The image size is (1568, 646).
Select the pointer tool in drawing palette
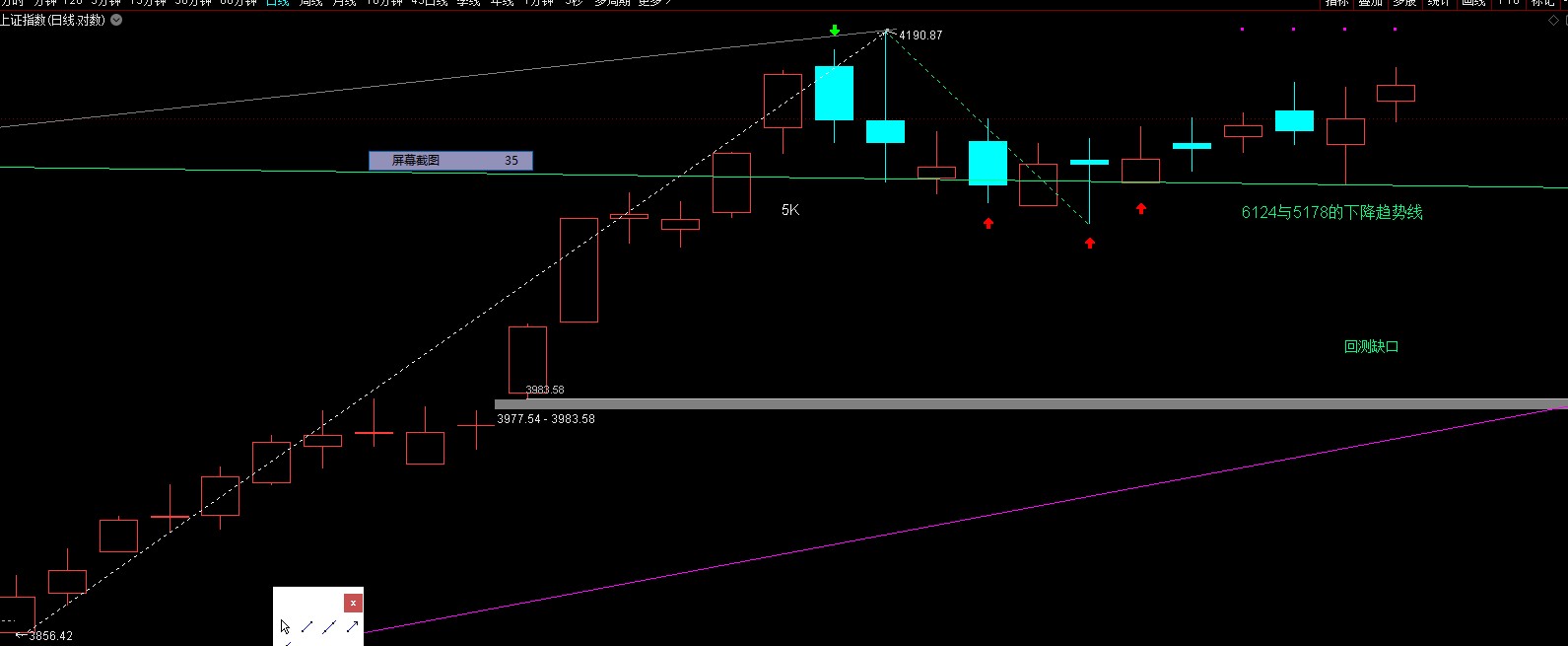click(x=285, y=626)
